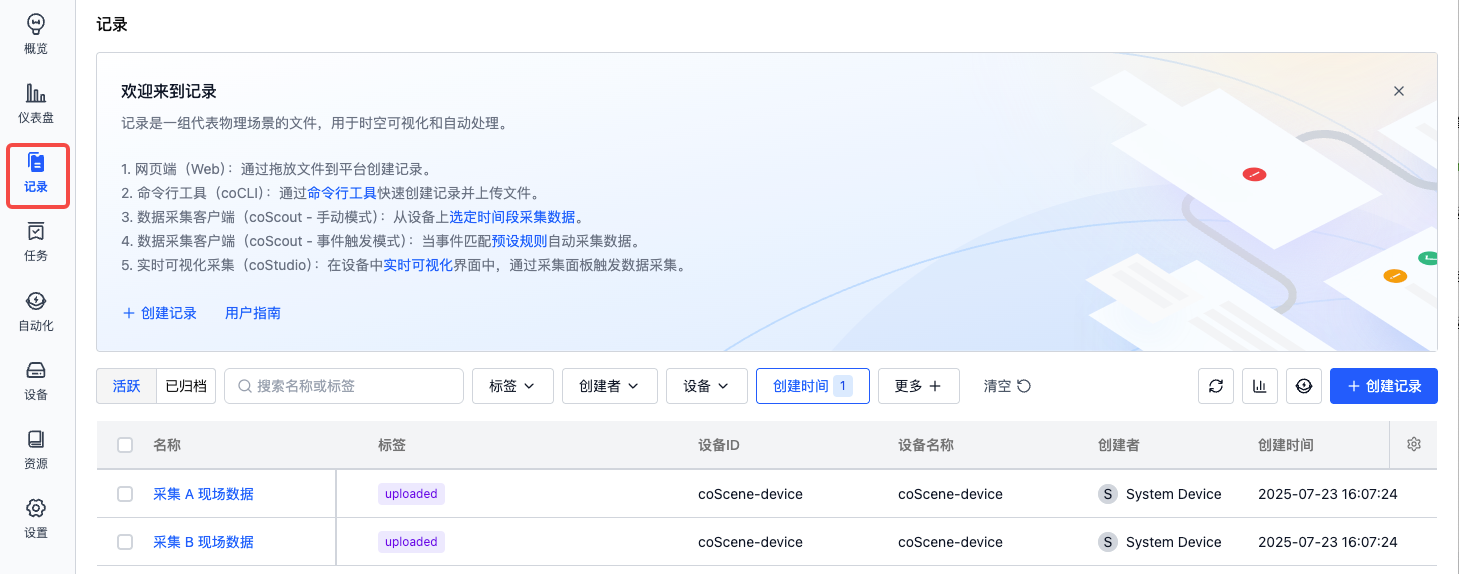
Task: Click the download icon button
Action: 1304,386
